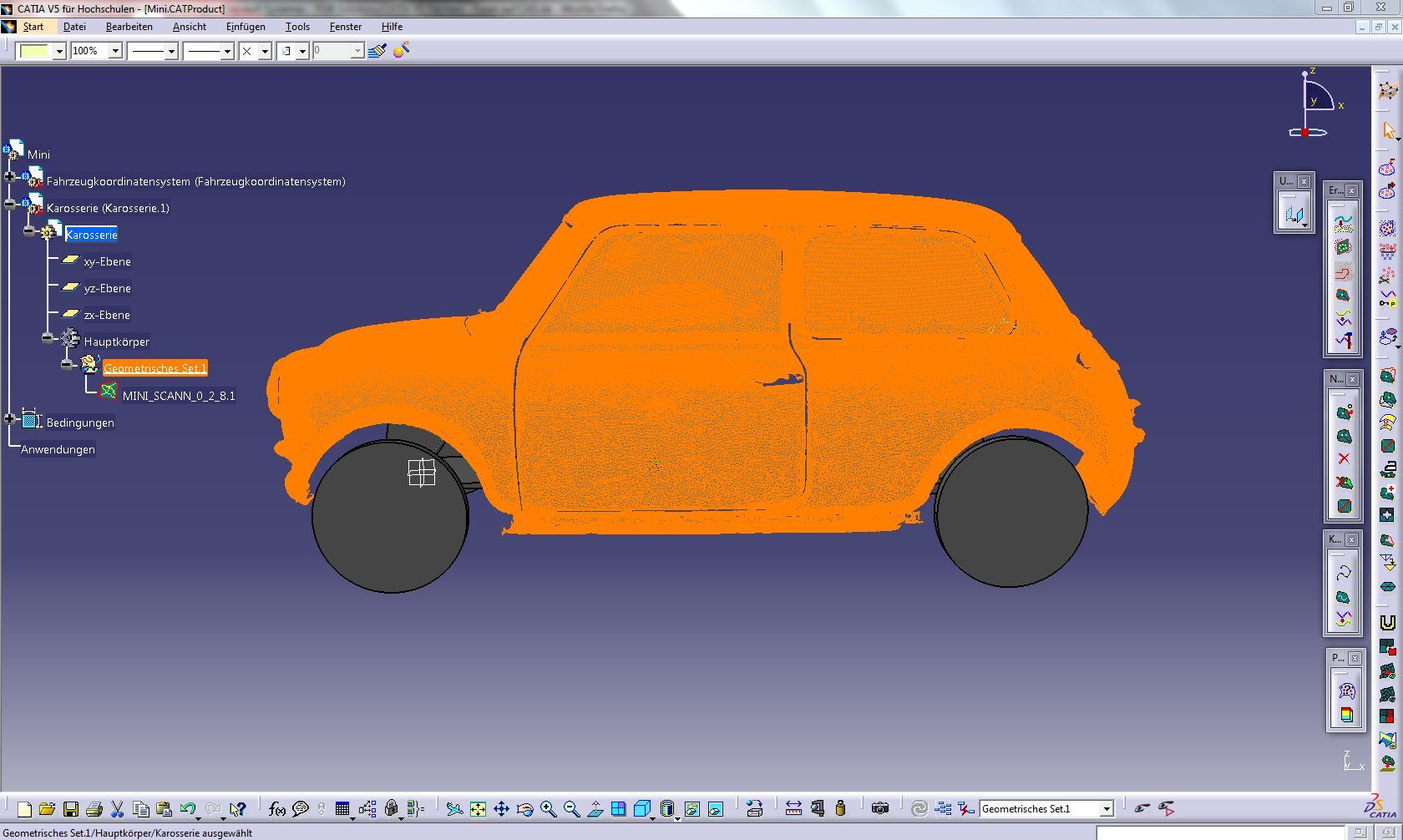Image resolution: width=1403 pixels, height=840 pixels.
Task: Click the Capture camera icon
Action: (879, 808)
